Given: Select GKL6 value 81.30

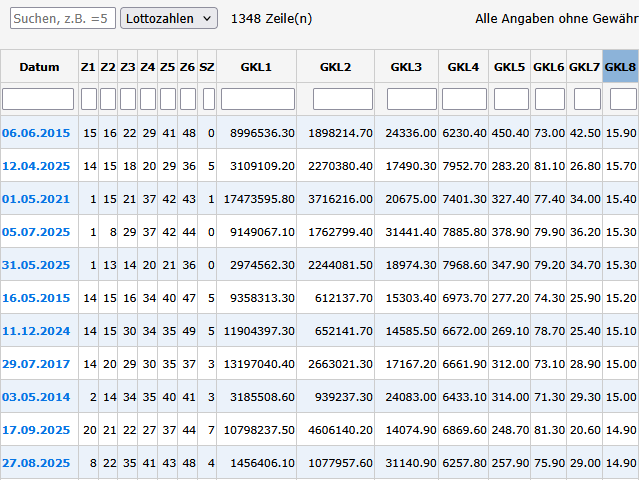Looking at the screenshot, I should (550, 430).
